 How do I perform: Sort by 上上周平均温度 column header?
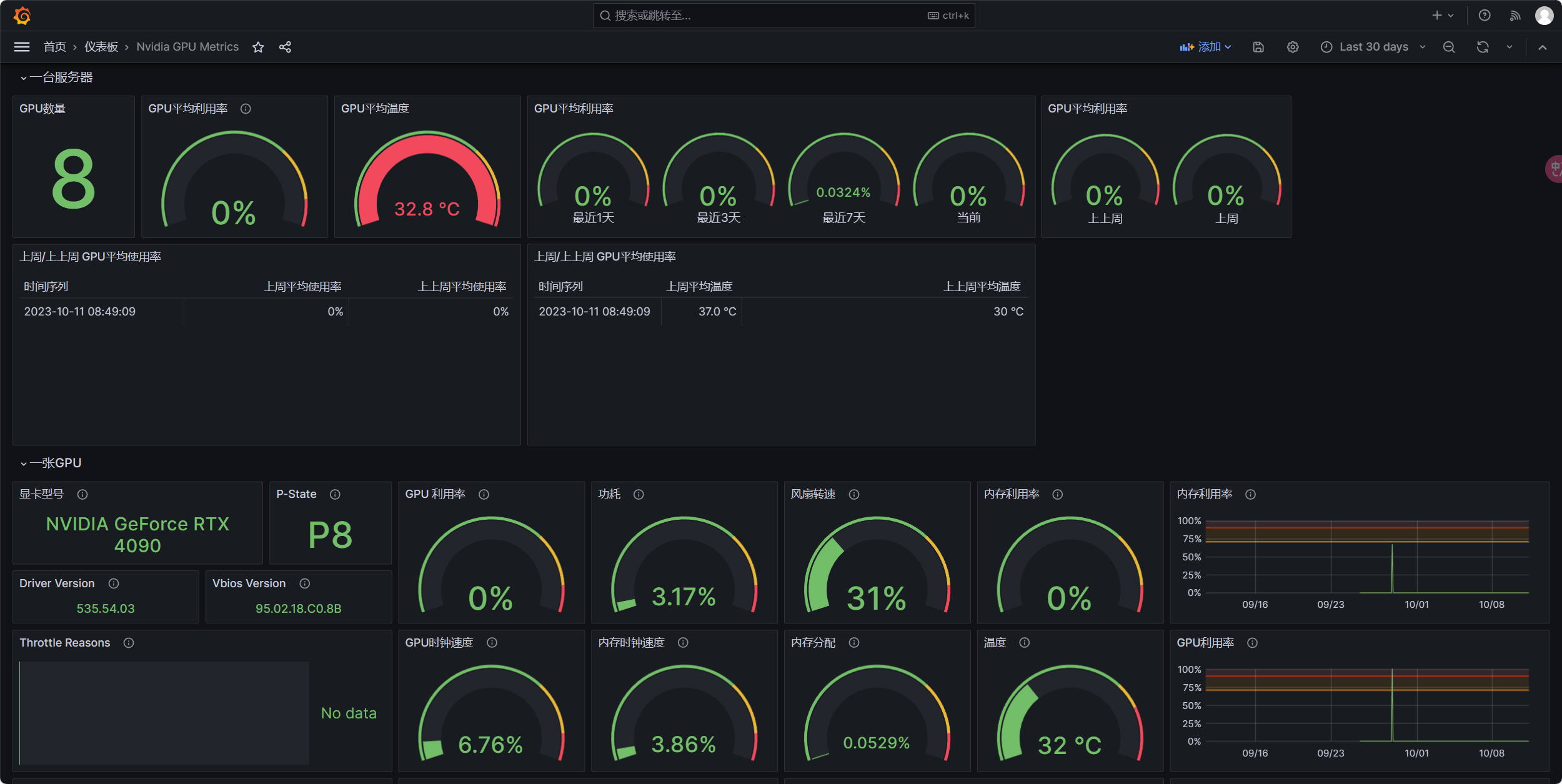click(982, 287)
